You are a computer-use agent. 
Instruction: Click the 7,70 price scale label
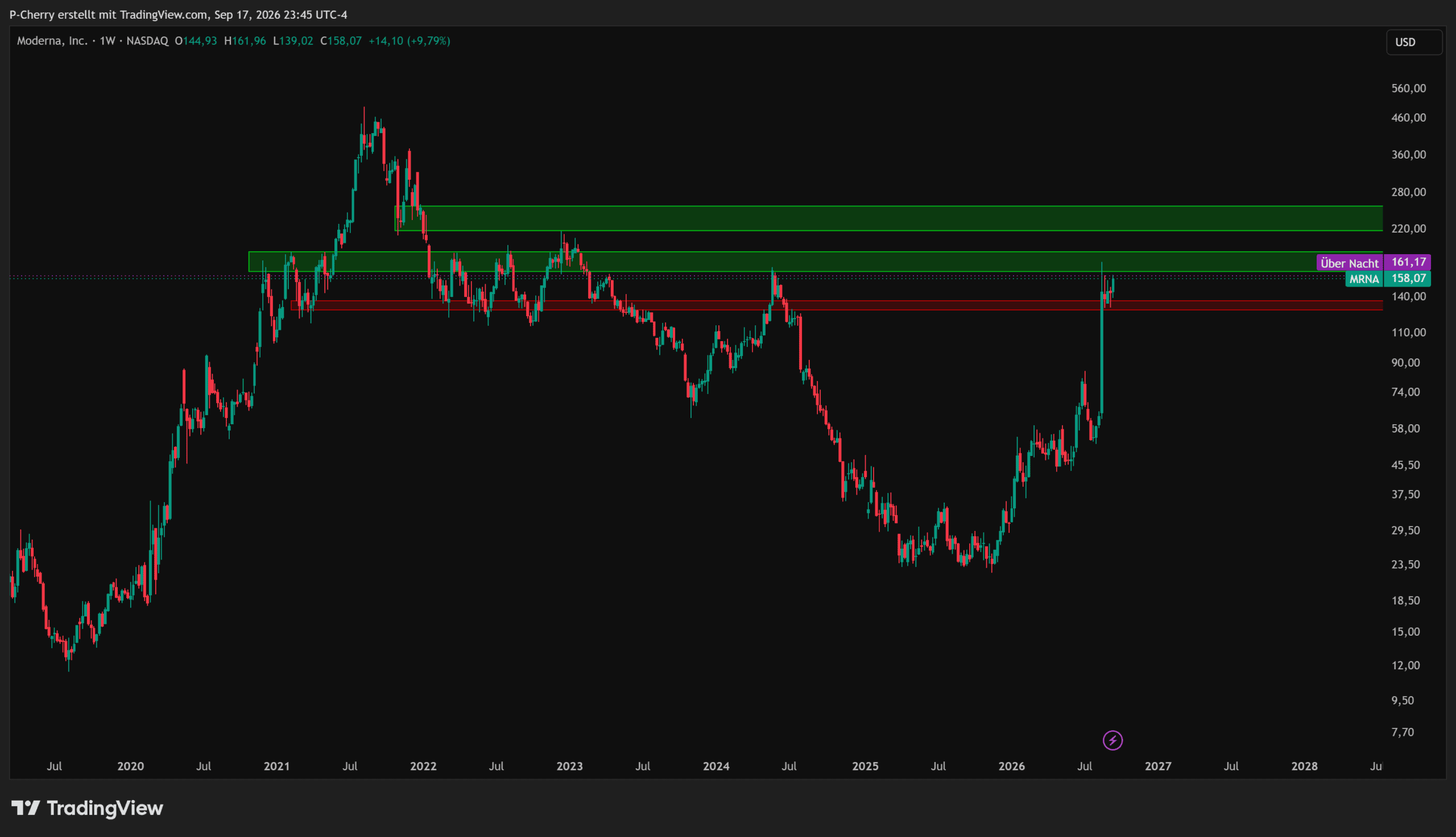1402,732
